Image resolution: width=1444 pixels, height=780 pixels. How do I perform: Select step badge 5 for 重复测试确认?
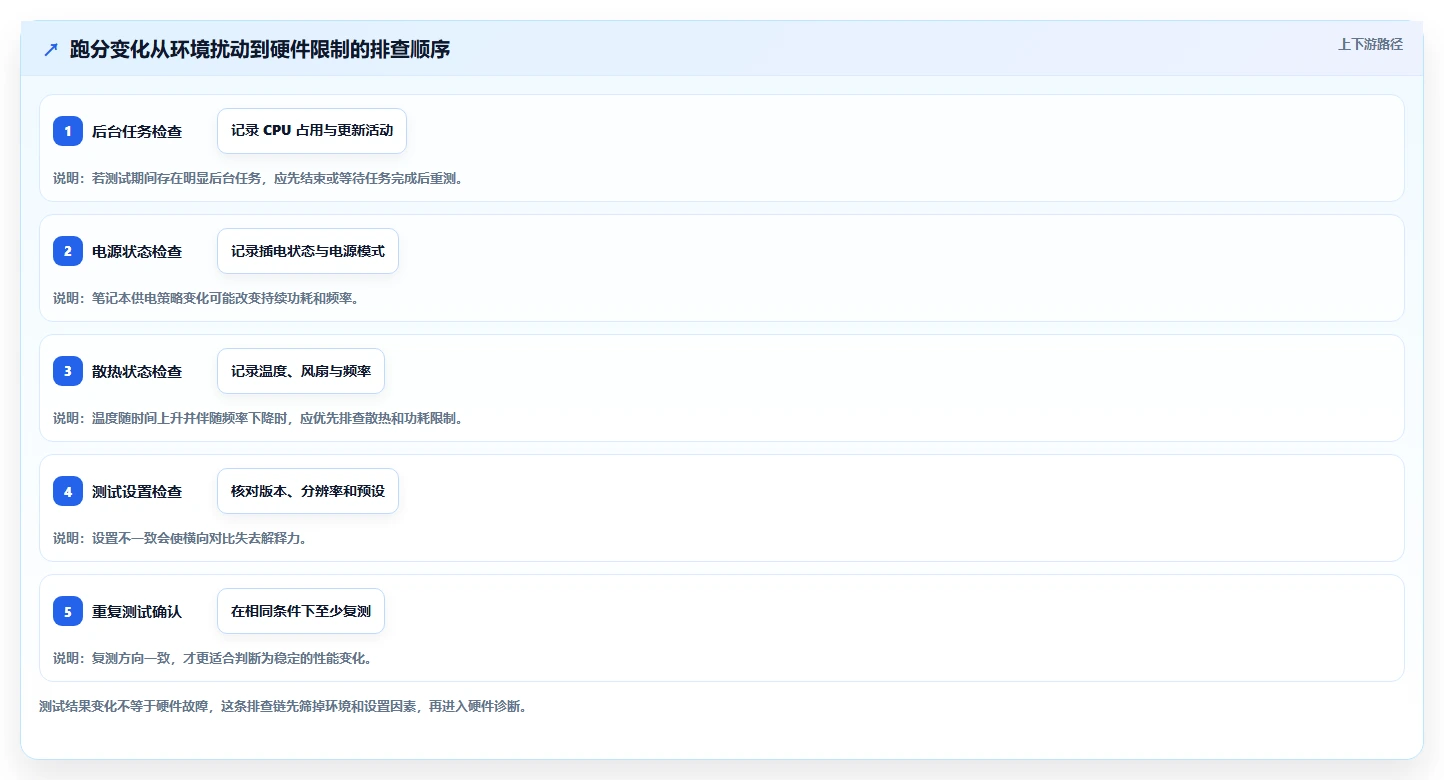[68, 611]
